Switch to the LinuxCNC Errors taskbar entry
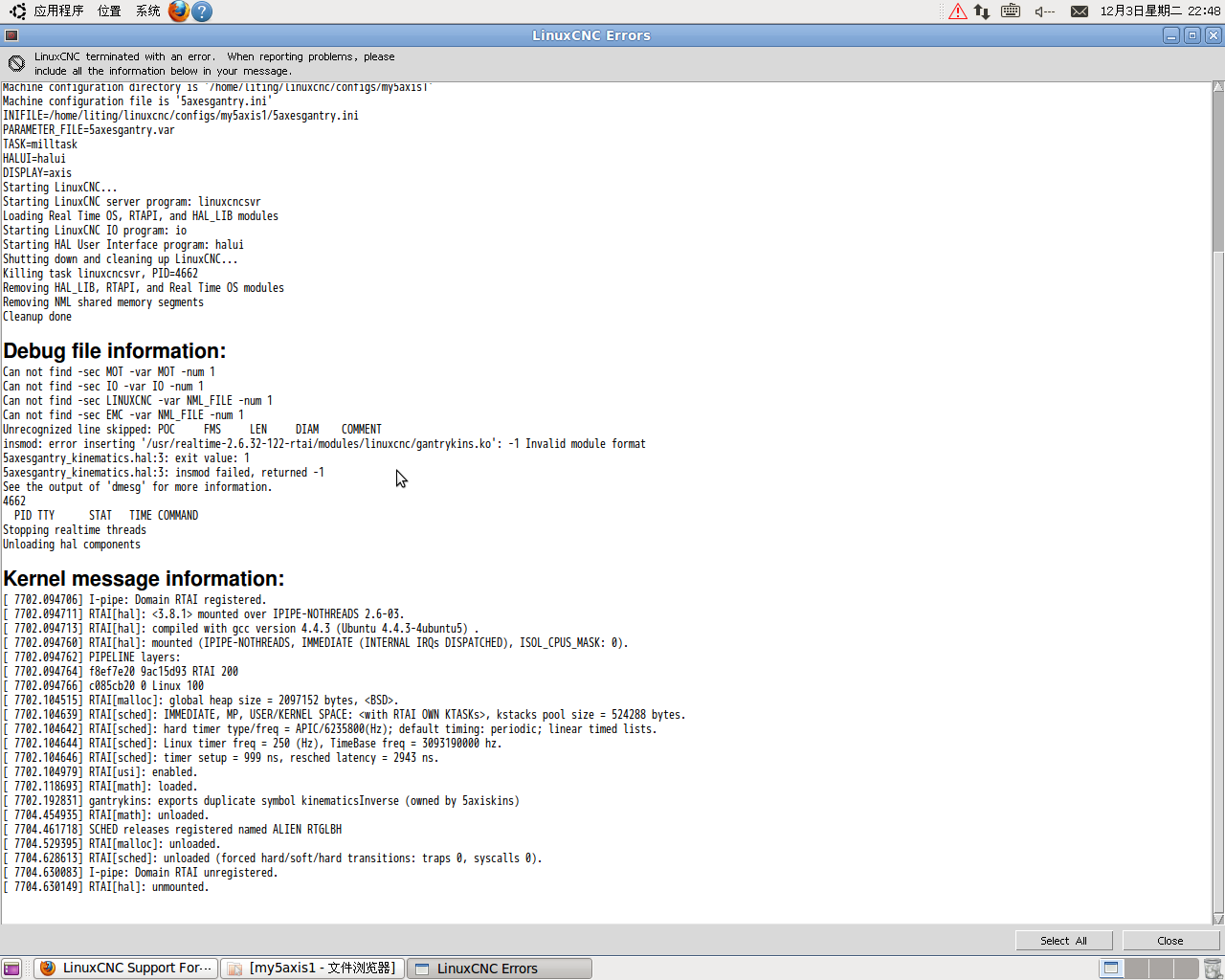The width and height of the screenshot is (1225, 980). pyautogui.click(x=500, y=969)
